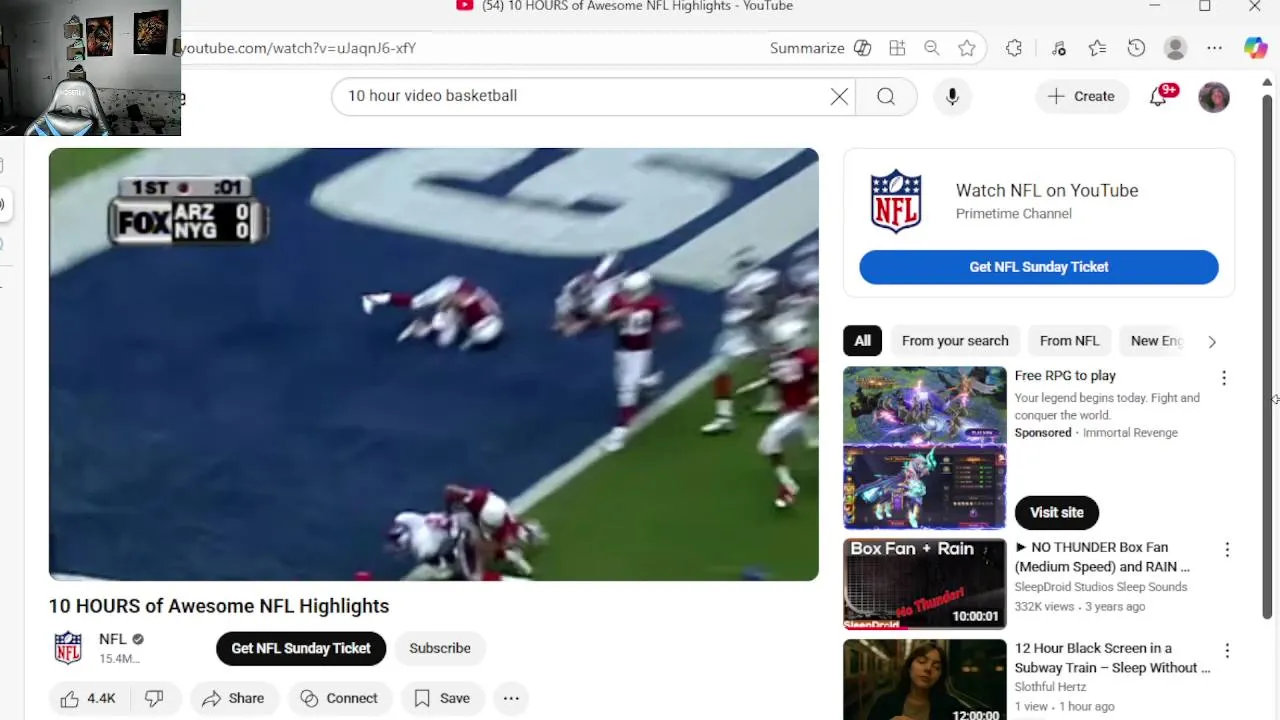This screenshot has width=1280, height=720.
Task: Click the Visit site button
Action: click(1056, 512)
